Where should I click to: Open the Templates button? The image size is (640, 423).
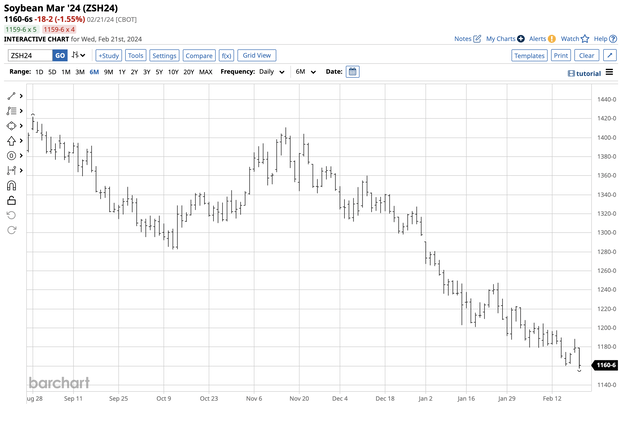click(529, 56)
